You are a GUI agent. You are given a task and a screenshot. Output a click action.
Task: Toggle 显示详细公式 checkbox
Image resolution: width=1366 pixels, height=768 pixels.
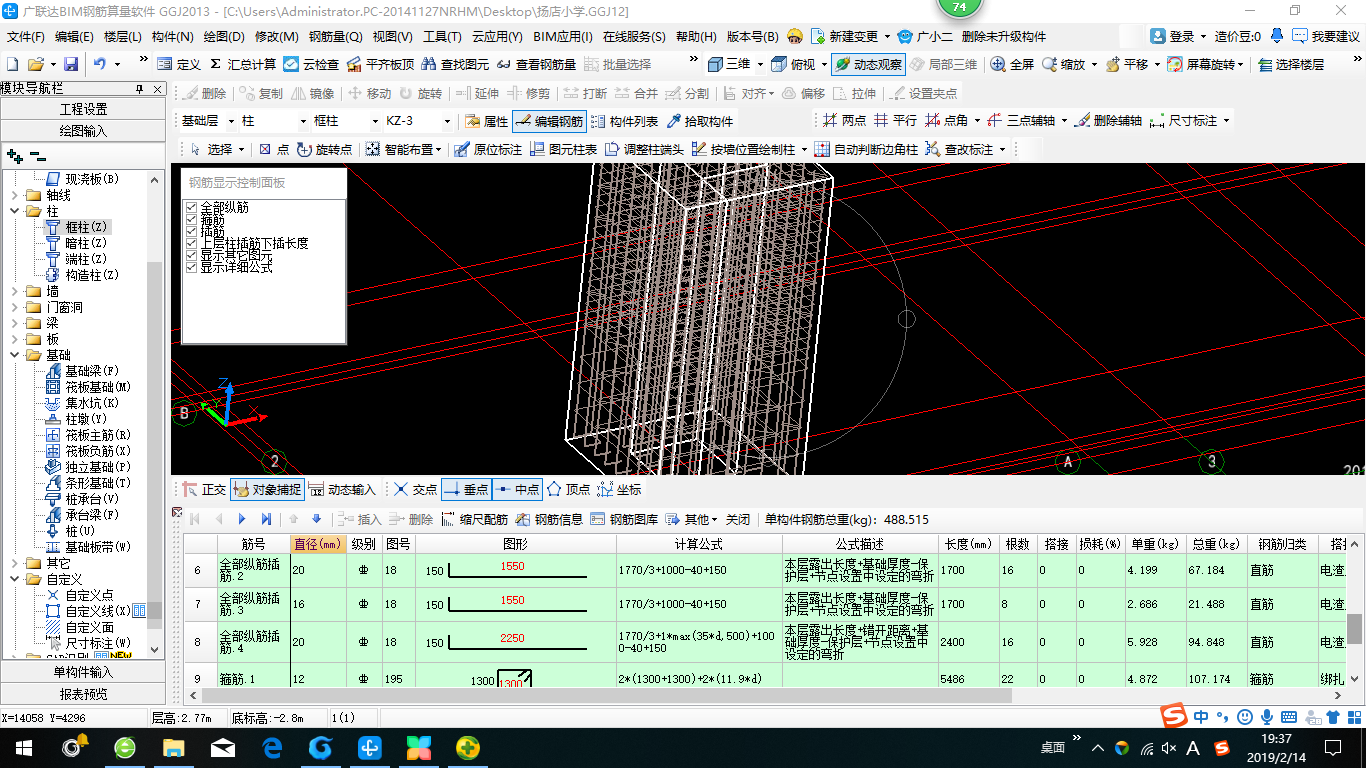click(x=191, y=268)
